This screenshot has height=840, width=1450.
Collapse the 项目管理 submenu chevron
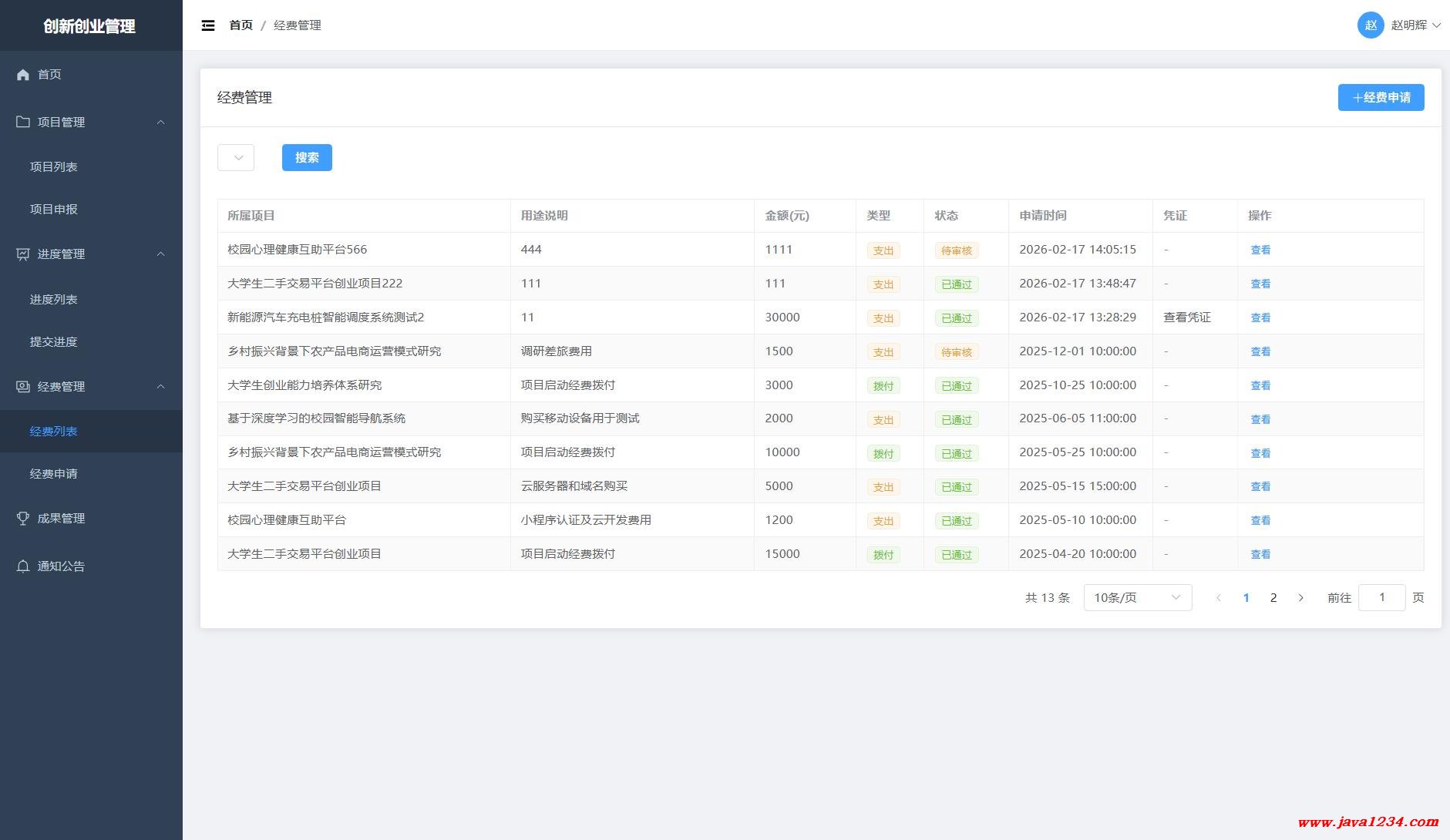(161, 123)
